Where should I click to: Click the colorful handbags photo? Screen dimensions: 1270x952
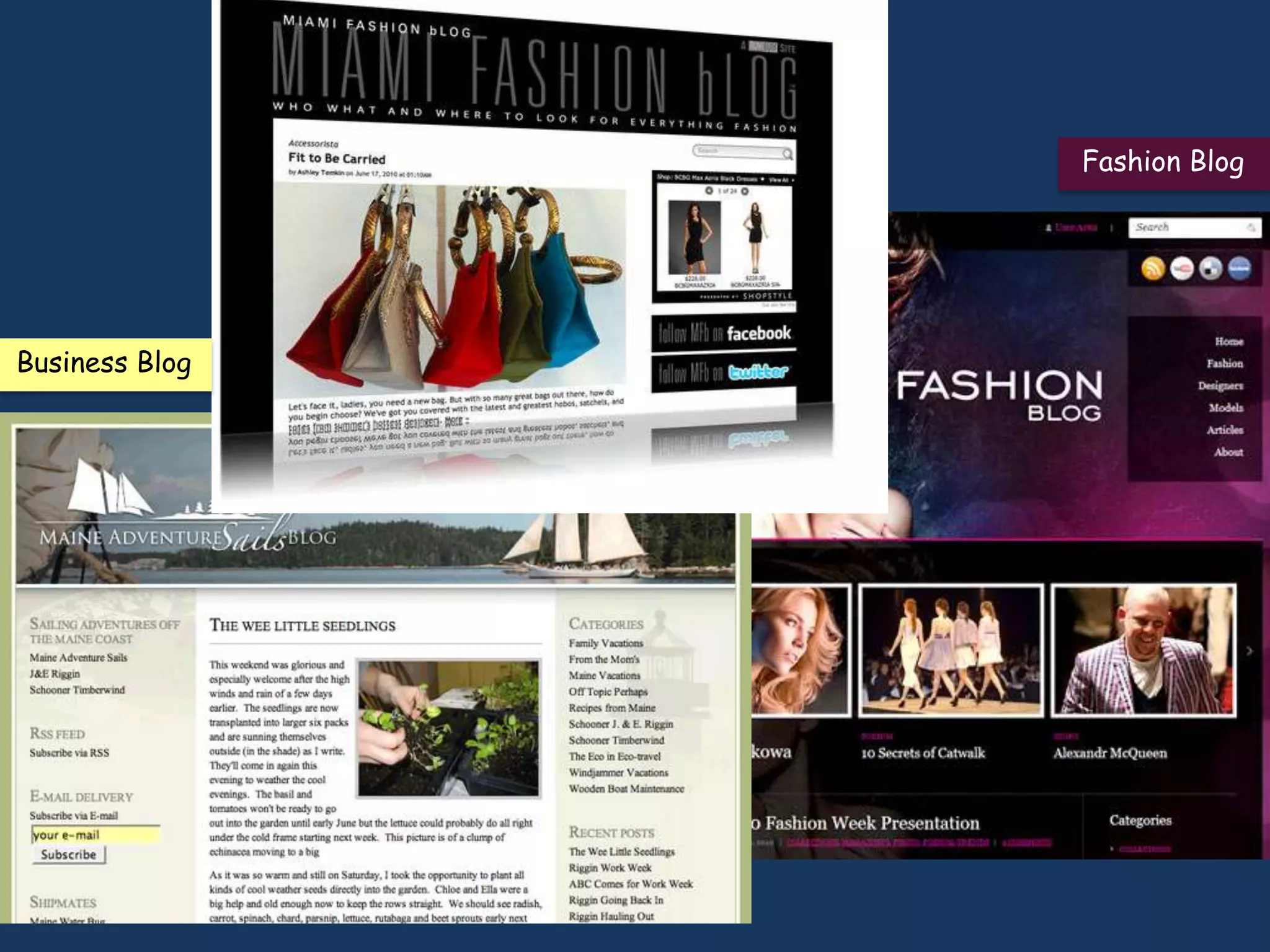[450, 288]
